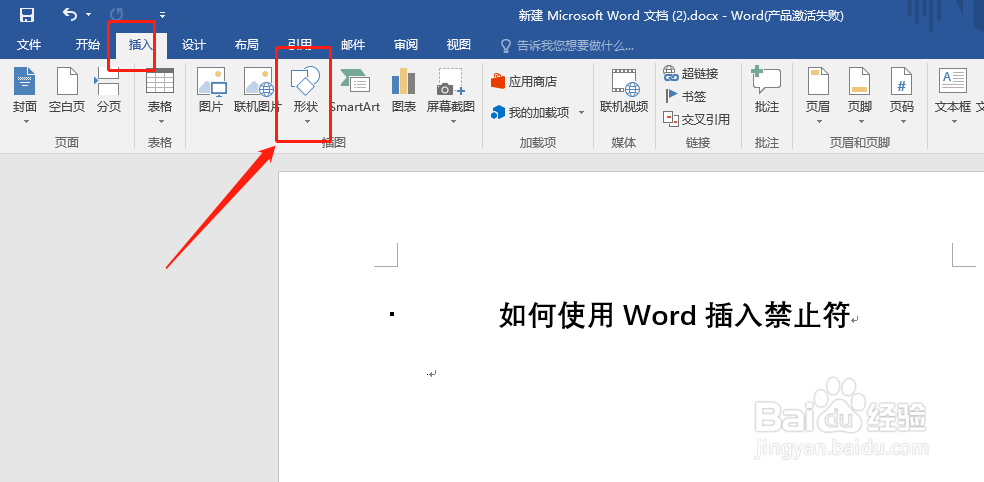Expand the 页脚 dropdown arrow
This screenshot has height=482, width=984.
pyautogui.click(x=860, y=121)
